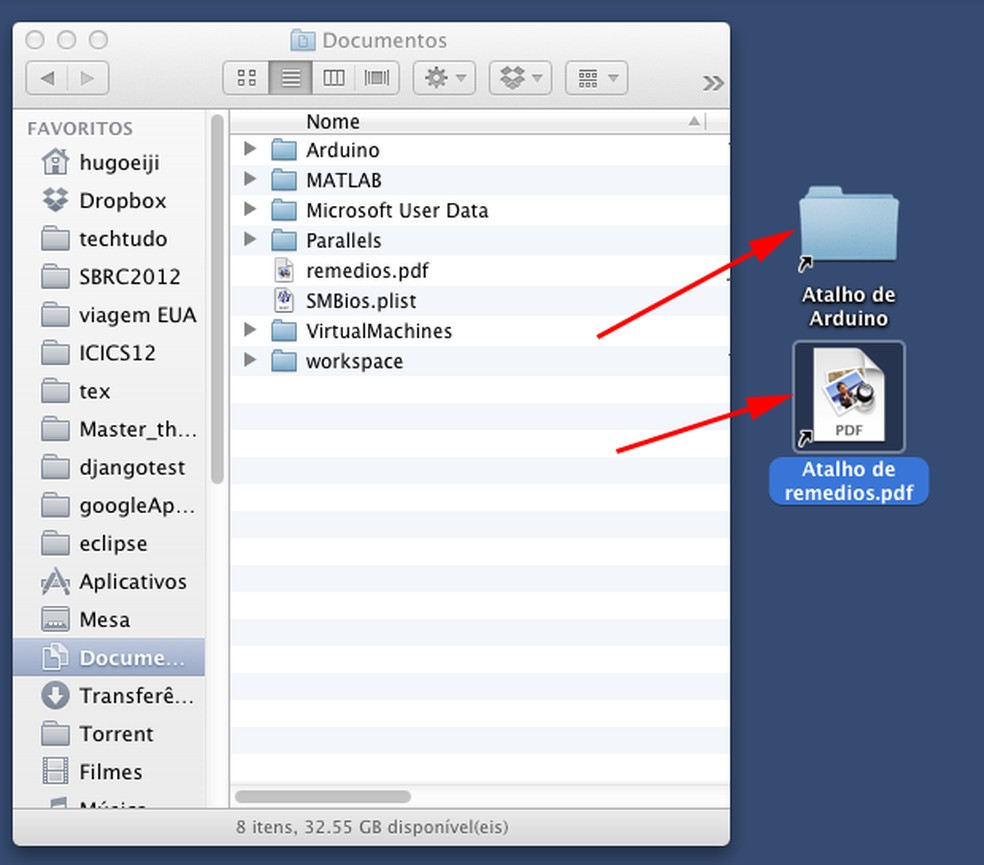Click the sidebar vertical scrollbar
The image size is (984, 865).
[217, 299]
